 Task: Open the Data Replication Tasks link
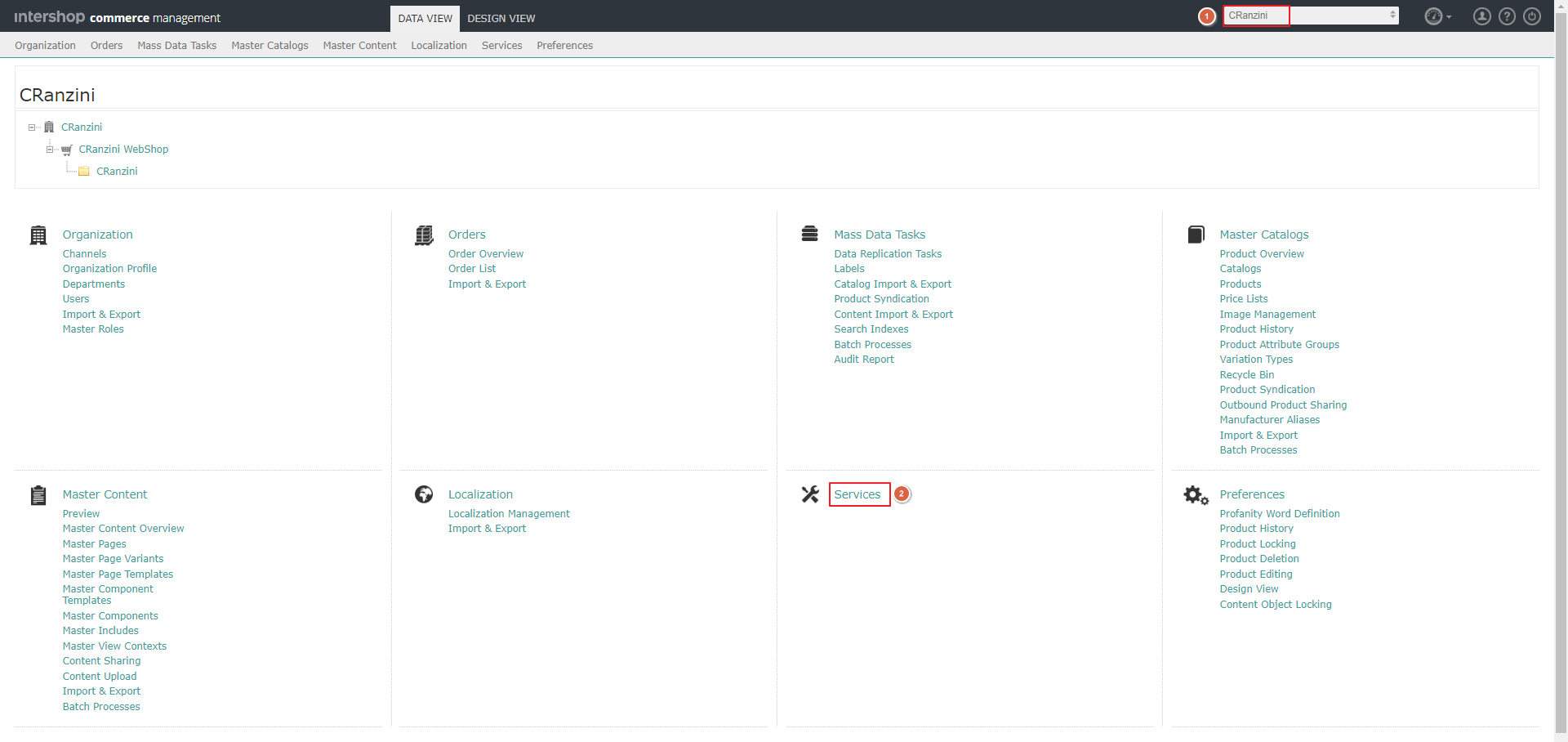[888, 254]
